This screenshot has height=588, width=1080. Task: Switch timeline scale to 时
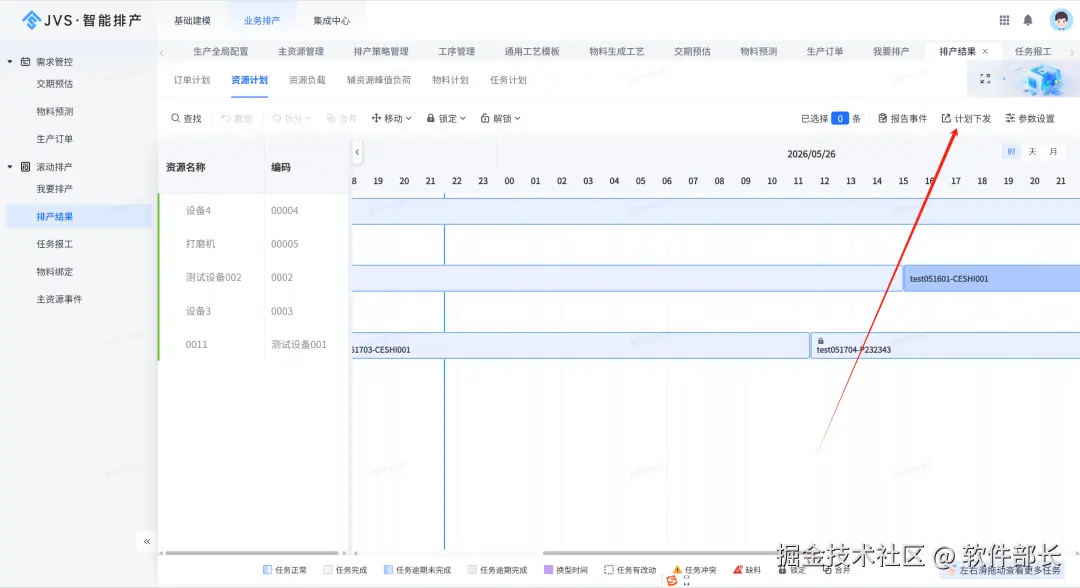click(1011, 151)
